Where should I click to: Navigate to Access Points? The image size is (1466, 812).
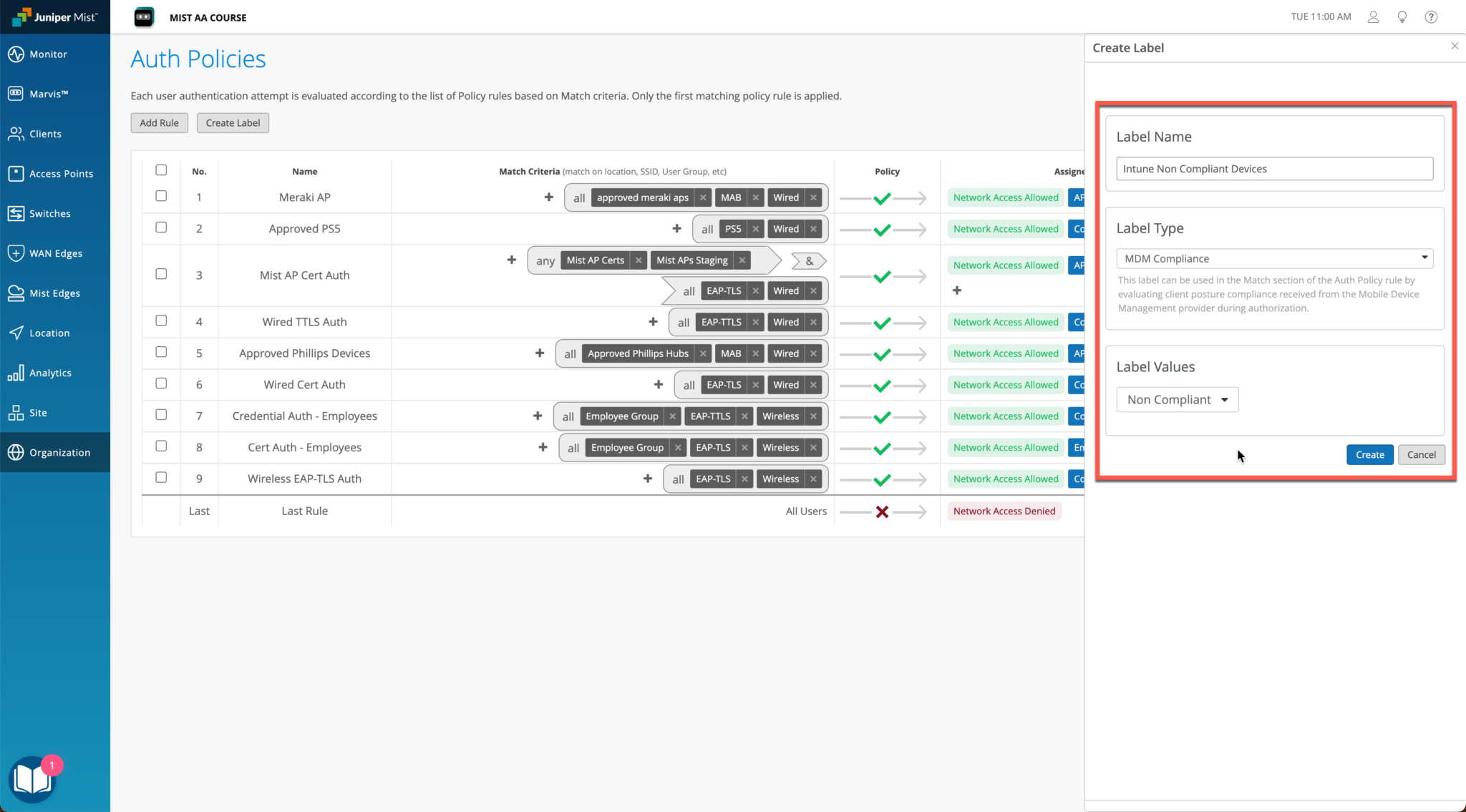click(62, 173)
